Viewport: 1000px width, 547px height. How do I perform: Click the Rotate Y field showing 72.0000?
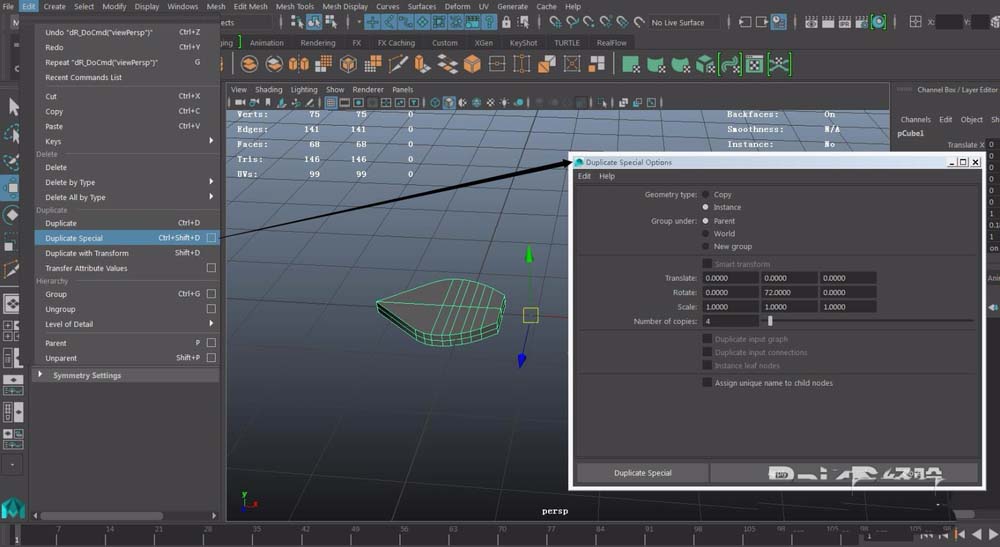pos(788,293)
